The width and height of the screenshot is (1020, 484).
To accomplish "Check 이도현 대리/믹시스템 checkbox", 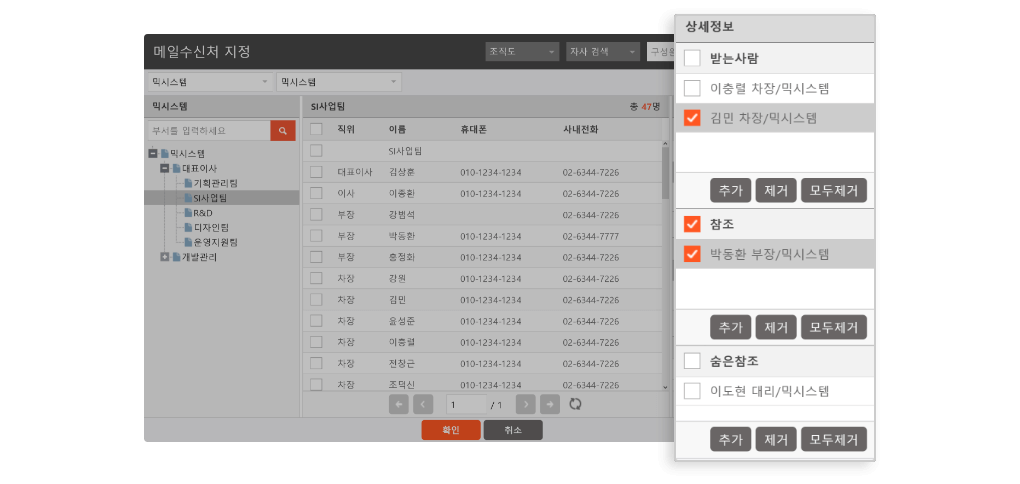I will click(x=692, y=391).
